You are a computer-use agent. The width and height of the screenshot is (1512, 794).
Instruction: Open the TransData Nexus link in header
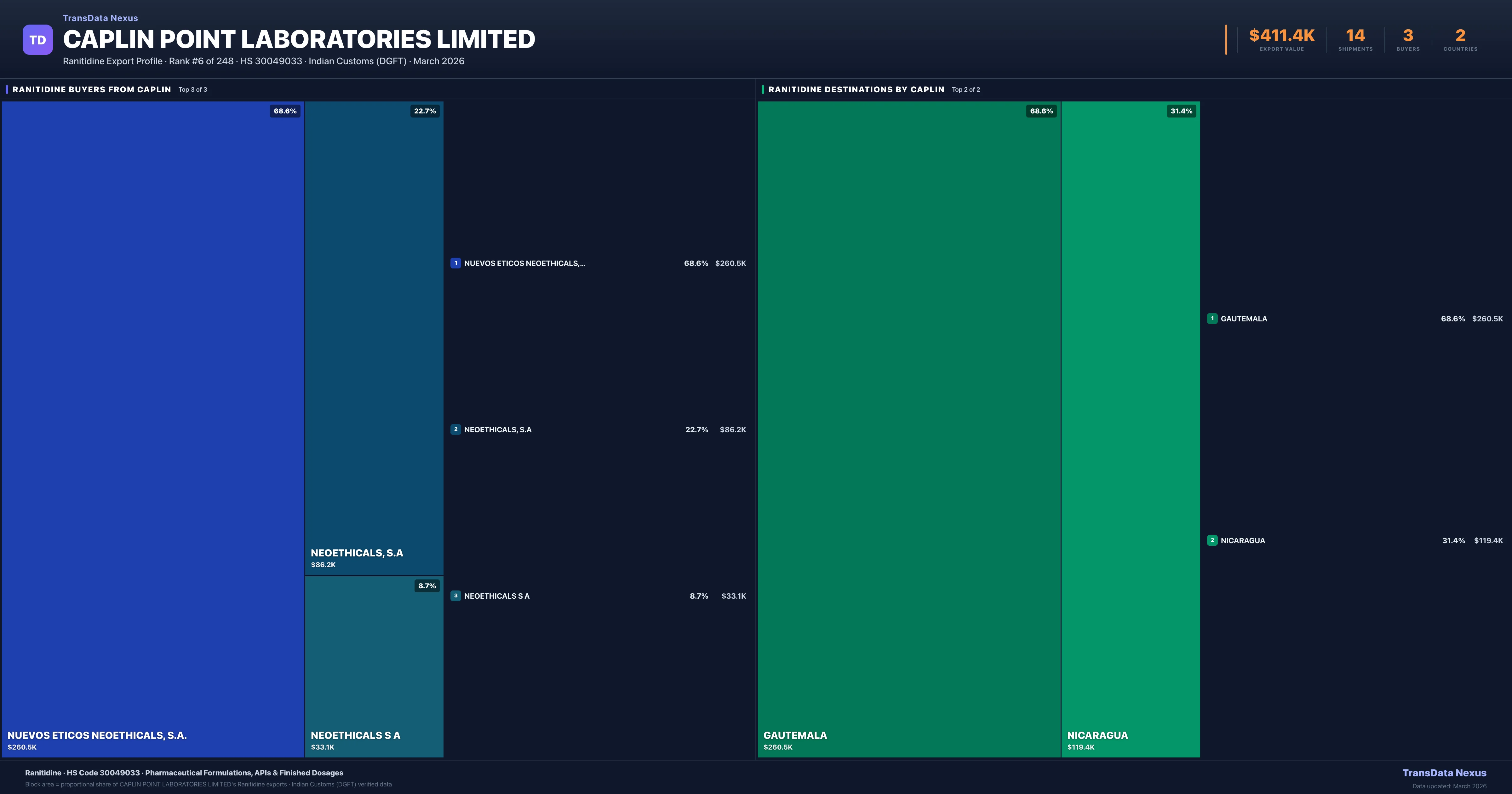[100, 18]
